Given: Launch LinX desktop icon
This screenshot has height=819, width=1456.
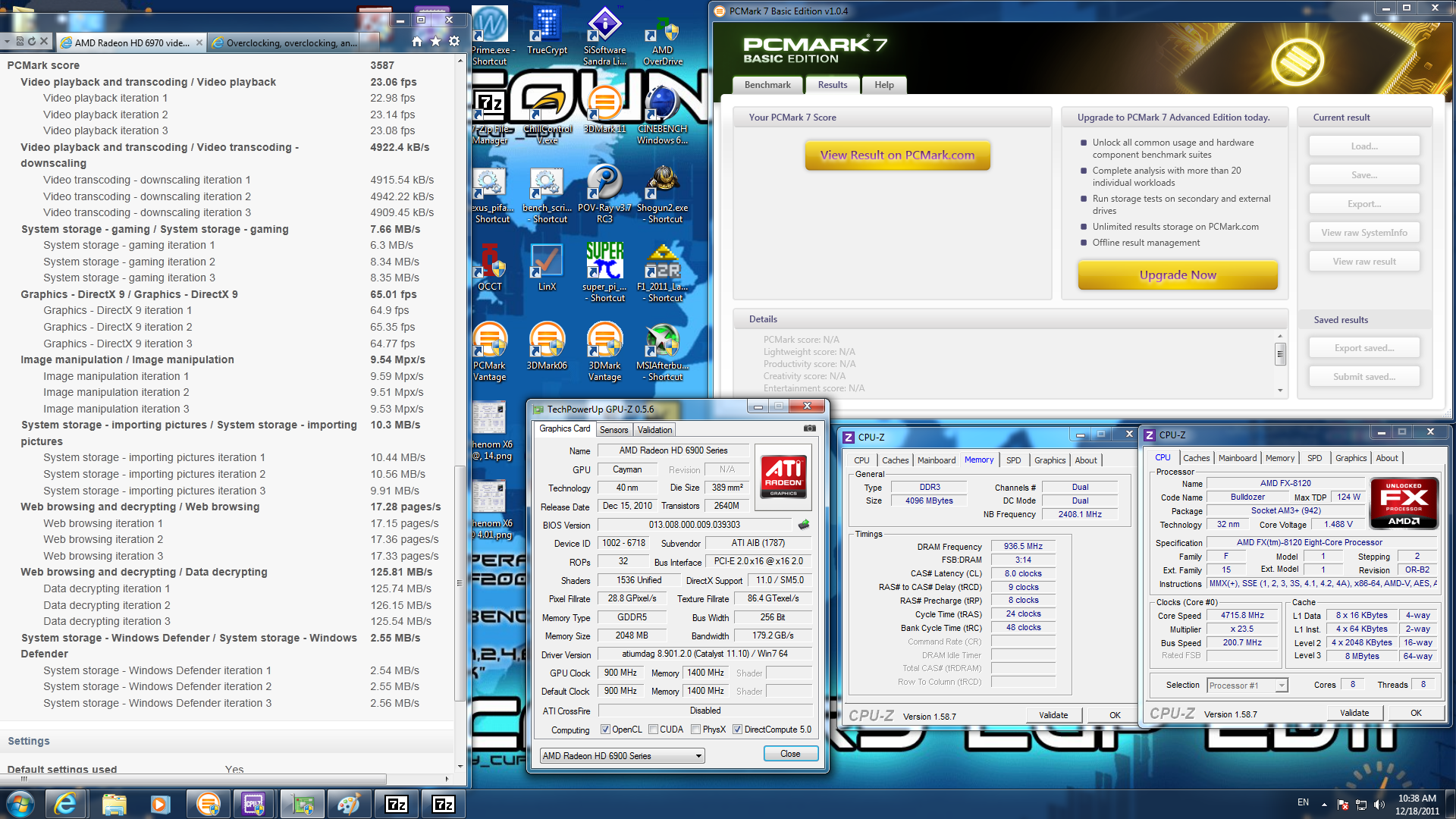Looking at the screenshot, I should tap(547, 267).
